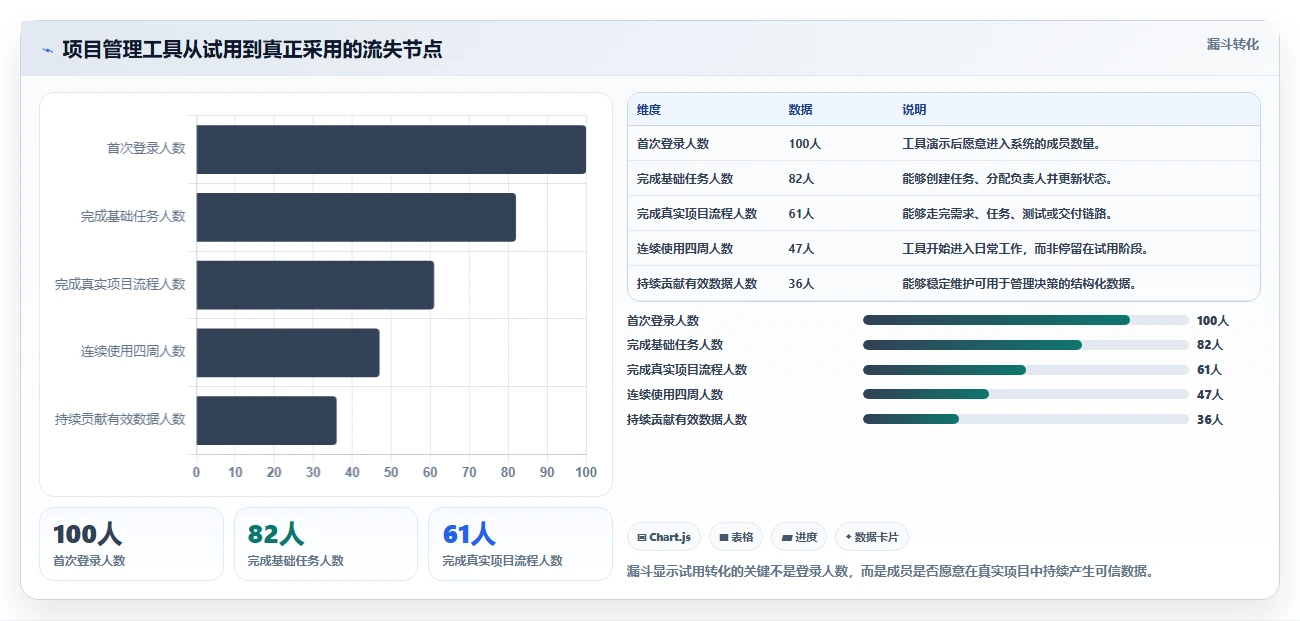The image size is (1300, 621).
Task: Open the 100人 首次登录人数 data card
Action: [x=131, y=544]
